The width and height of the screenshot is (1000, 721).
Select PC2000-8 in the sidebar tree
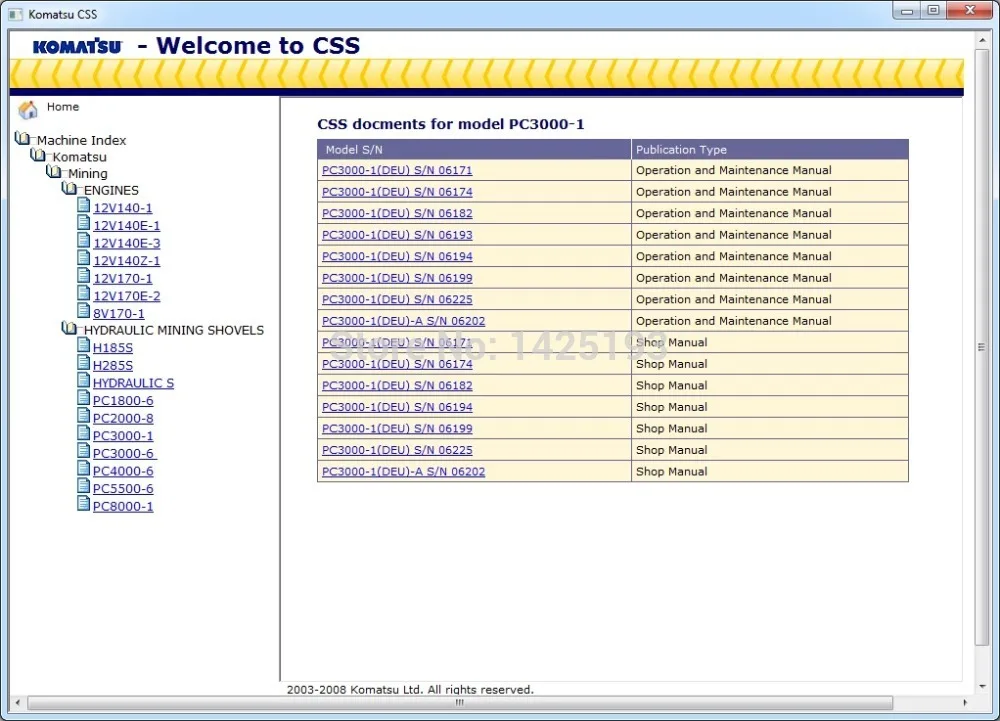pyautogui.click(x=123, y=418)
